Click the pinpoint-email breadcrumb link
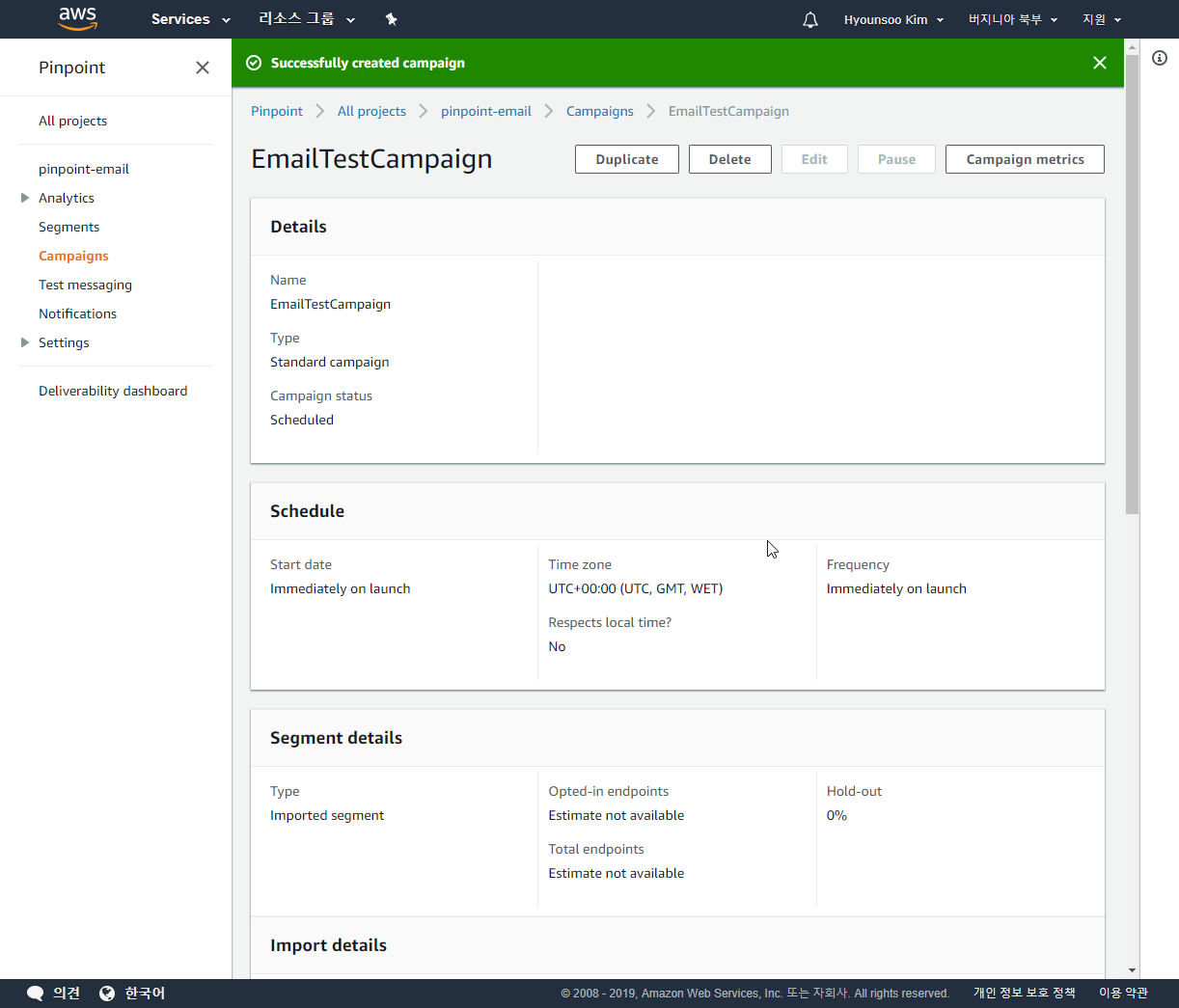 point(486,111)
